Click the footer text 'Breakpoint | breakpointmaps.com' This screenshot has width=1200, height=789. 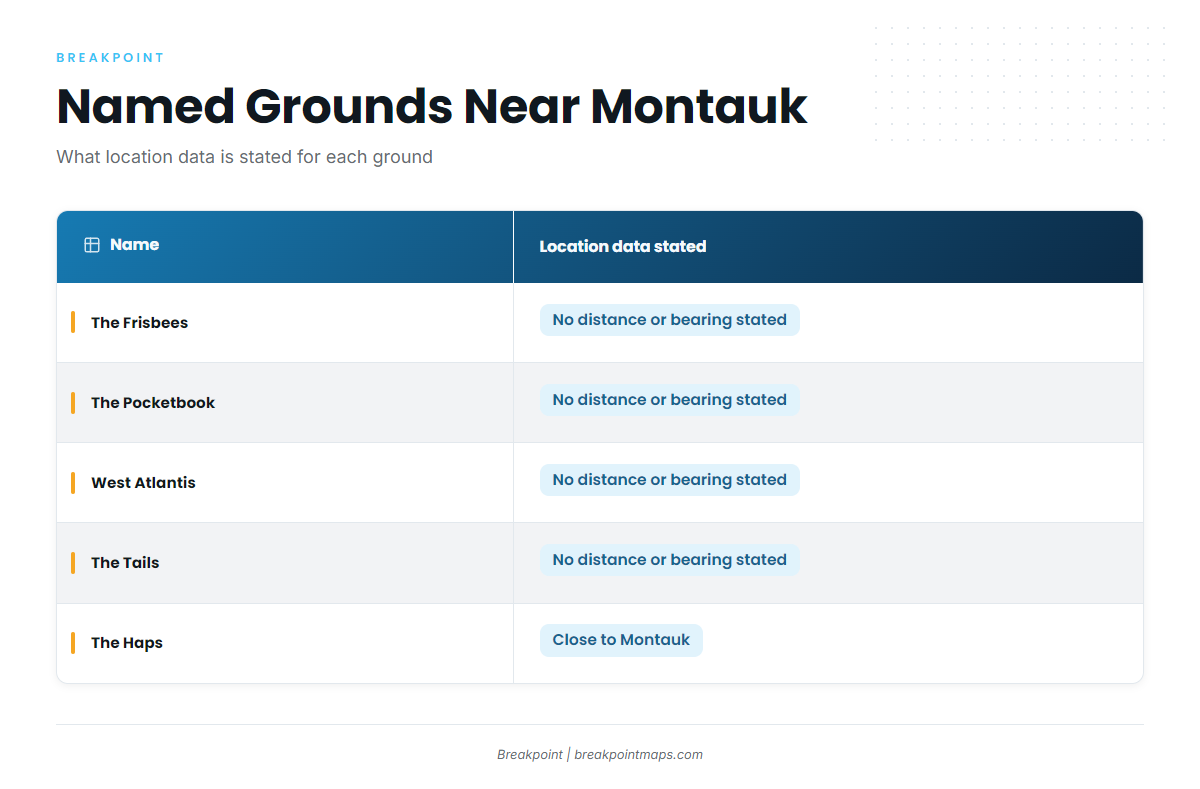600,755
